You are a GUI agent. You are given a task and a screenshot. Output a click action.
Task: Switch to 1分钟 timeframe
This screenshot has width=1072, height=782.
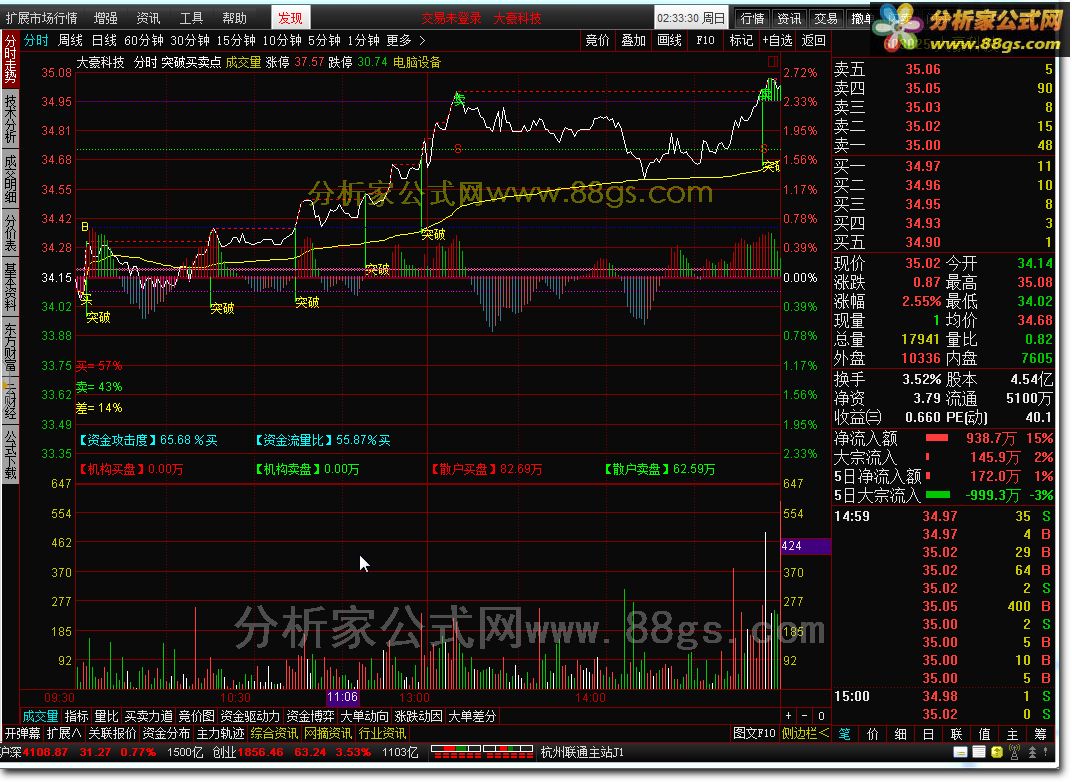click(x=363, y=40)
